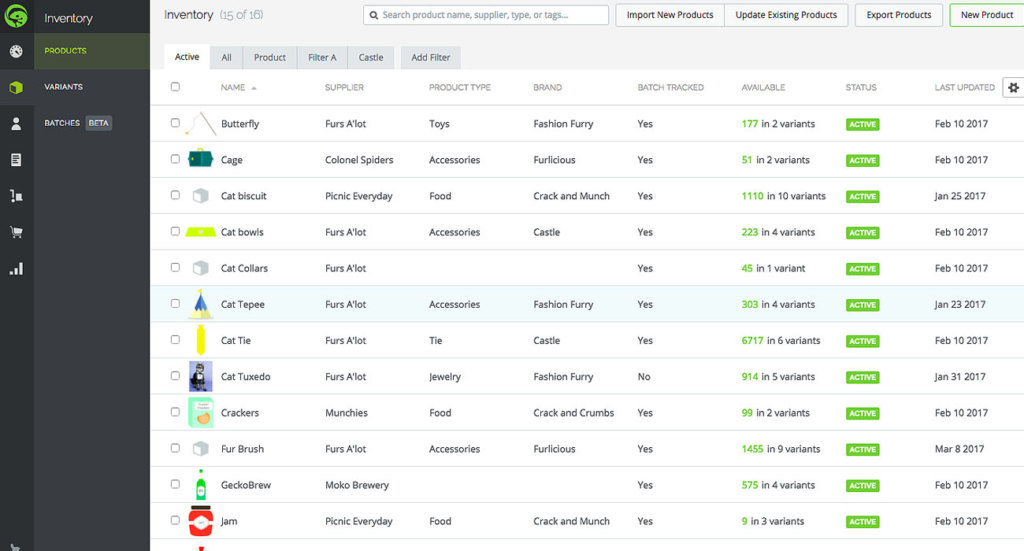Click the Cat Tuxedo product thumbnail

point(200,377)
